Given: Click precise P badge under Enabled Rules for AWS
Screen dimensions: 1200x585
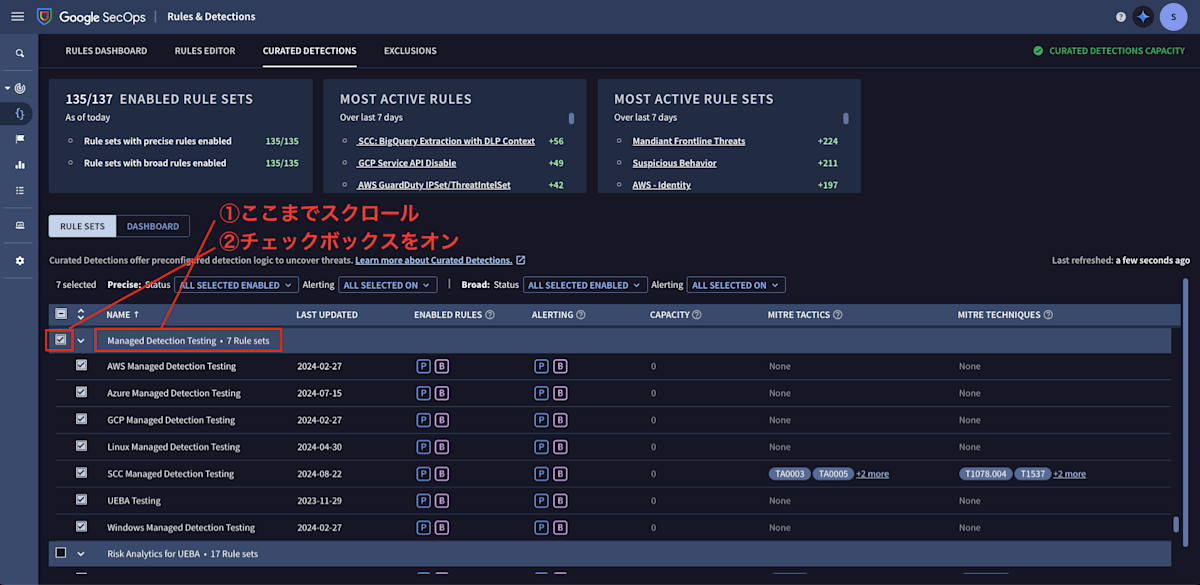Looking at the screenshot, I should click(x=424, y=366).
